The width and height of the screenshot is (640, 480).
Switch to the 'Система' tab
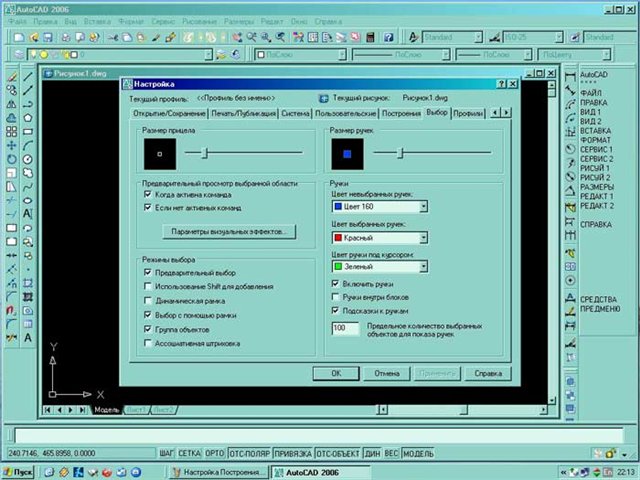coord(295,114)
